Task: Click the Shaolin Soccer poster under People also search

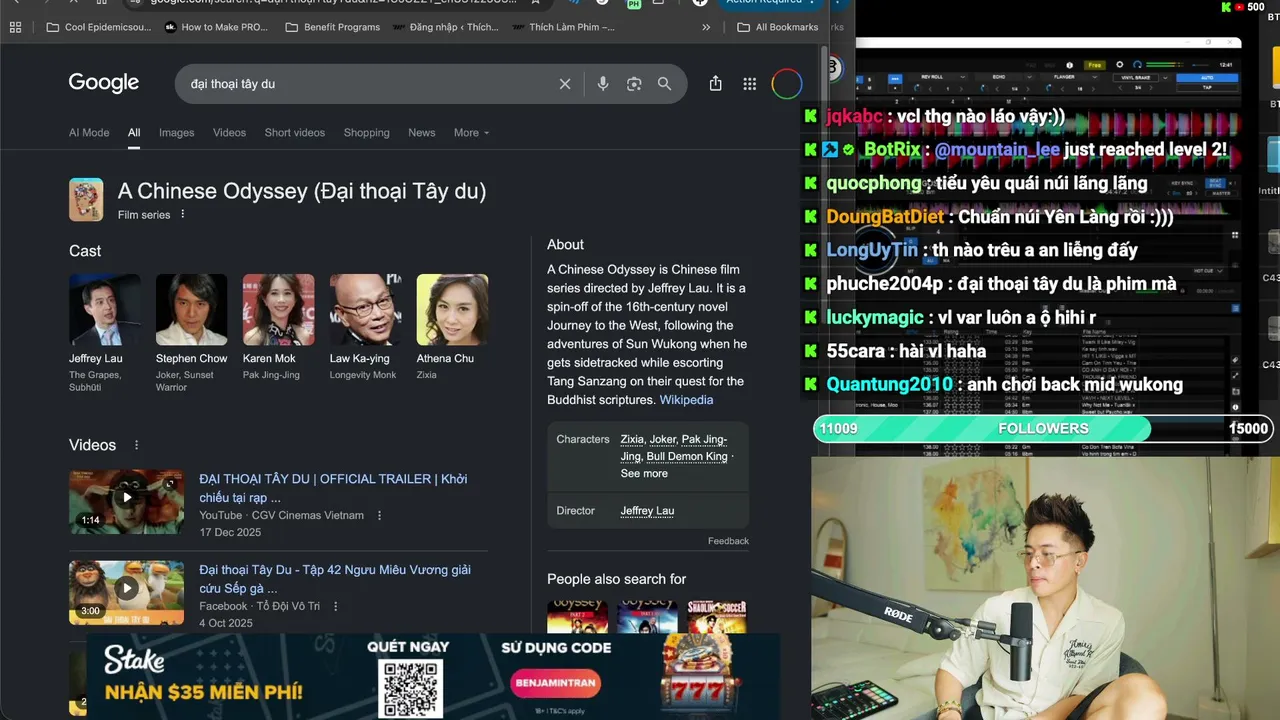Action: pyautogui.click(x=717, y=616)
